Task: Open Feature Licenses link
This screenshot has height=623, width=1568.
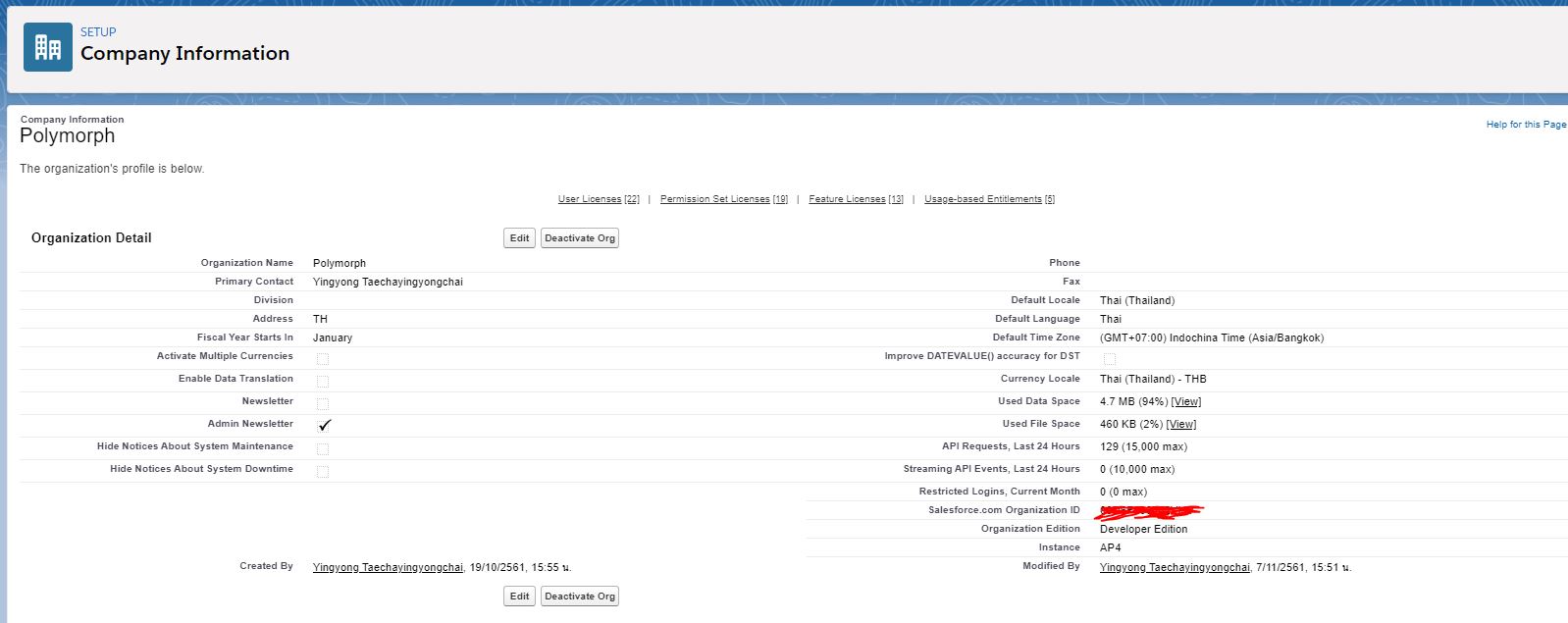Action: point(856,199)
